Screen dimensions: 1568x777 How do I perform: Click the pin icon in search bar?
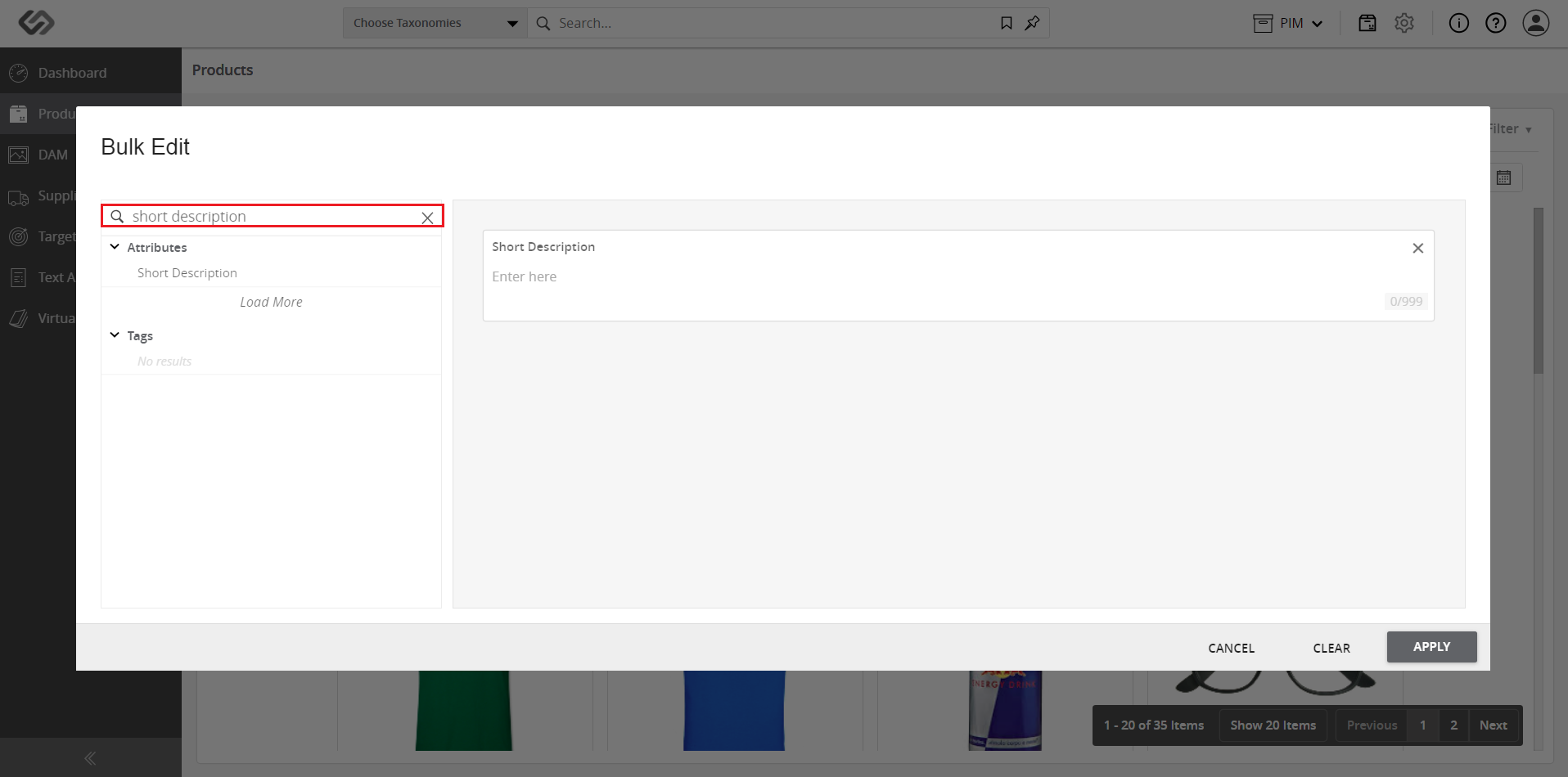1033,23
